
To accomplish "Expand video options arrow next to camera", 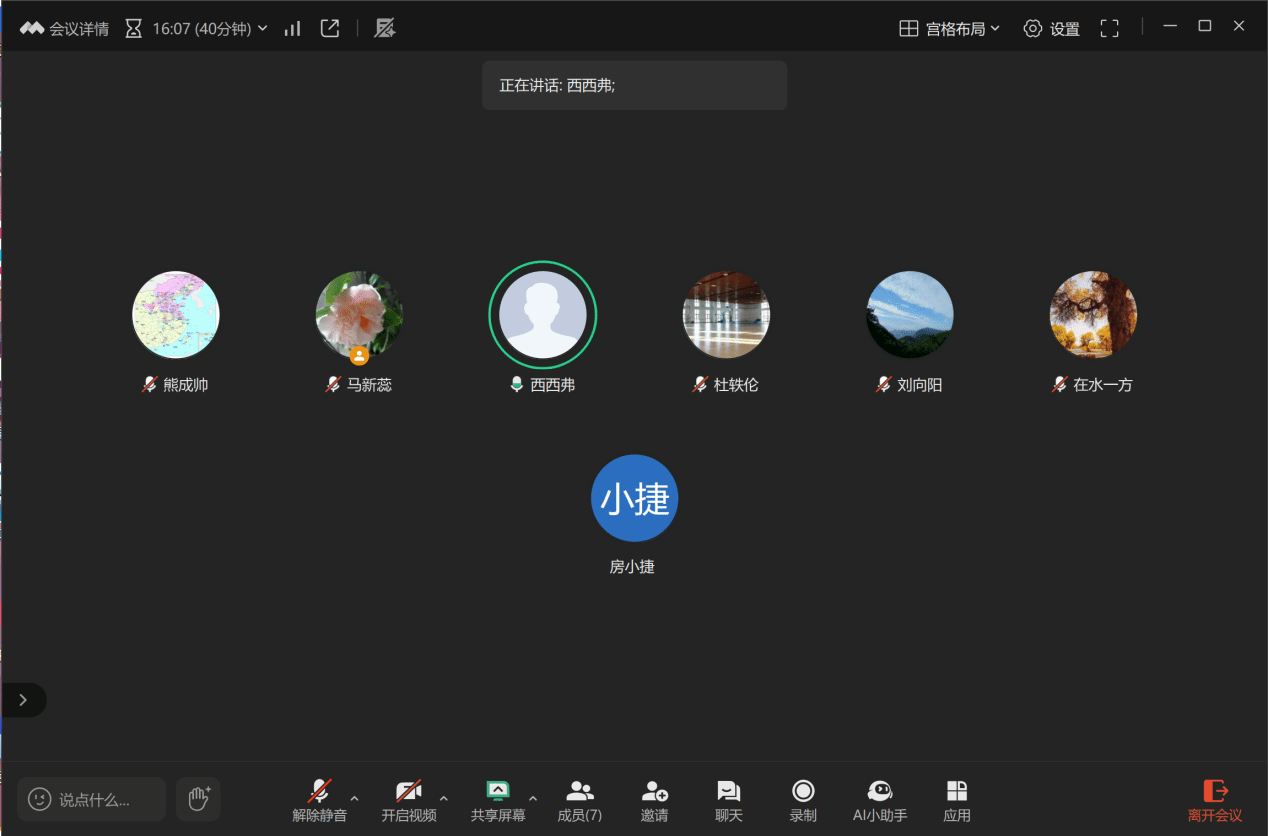I will click(x=443, y=798).
